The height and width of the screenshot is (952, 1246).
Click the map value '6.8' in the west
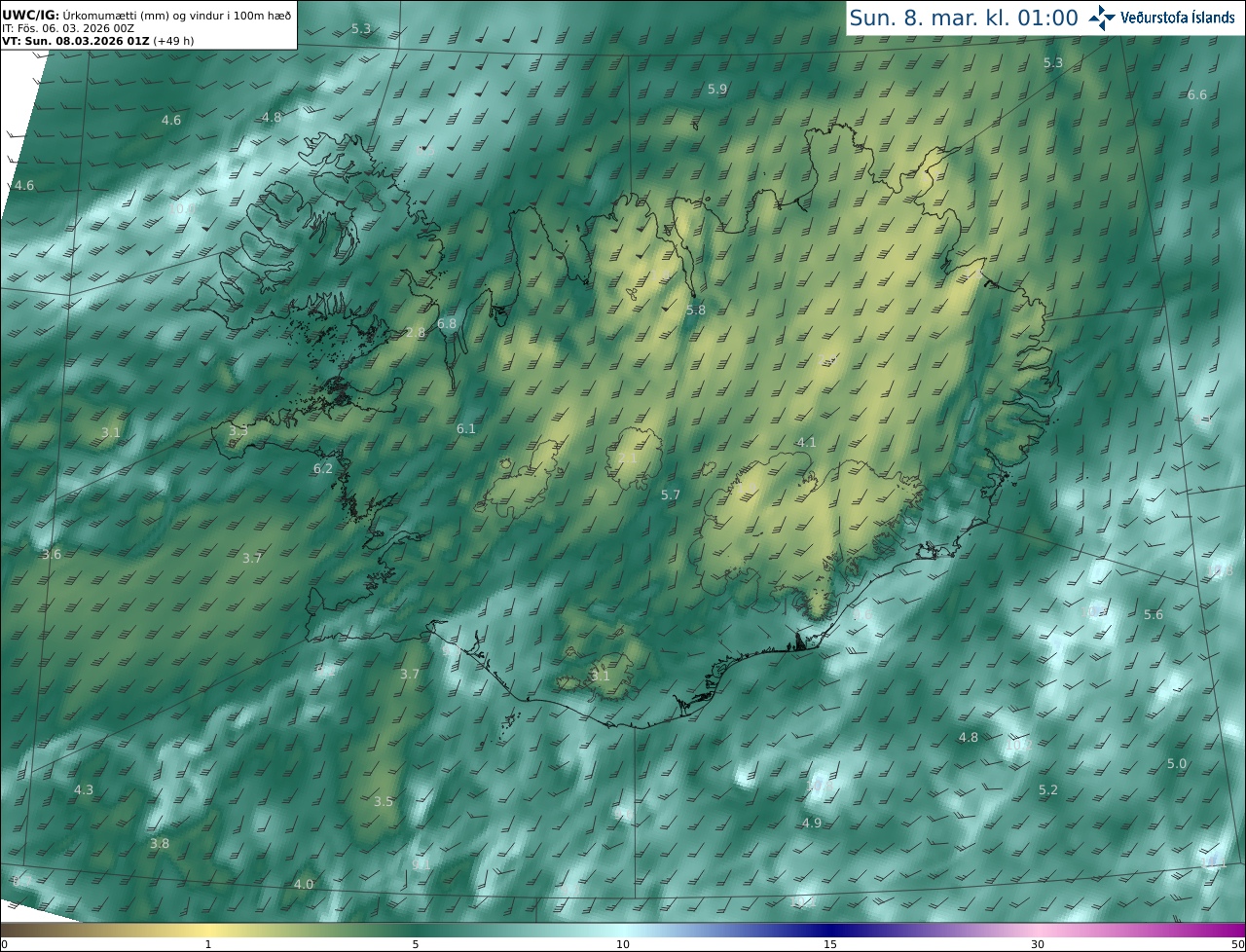point(447,324)
